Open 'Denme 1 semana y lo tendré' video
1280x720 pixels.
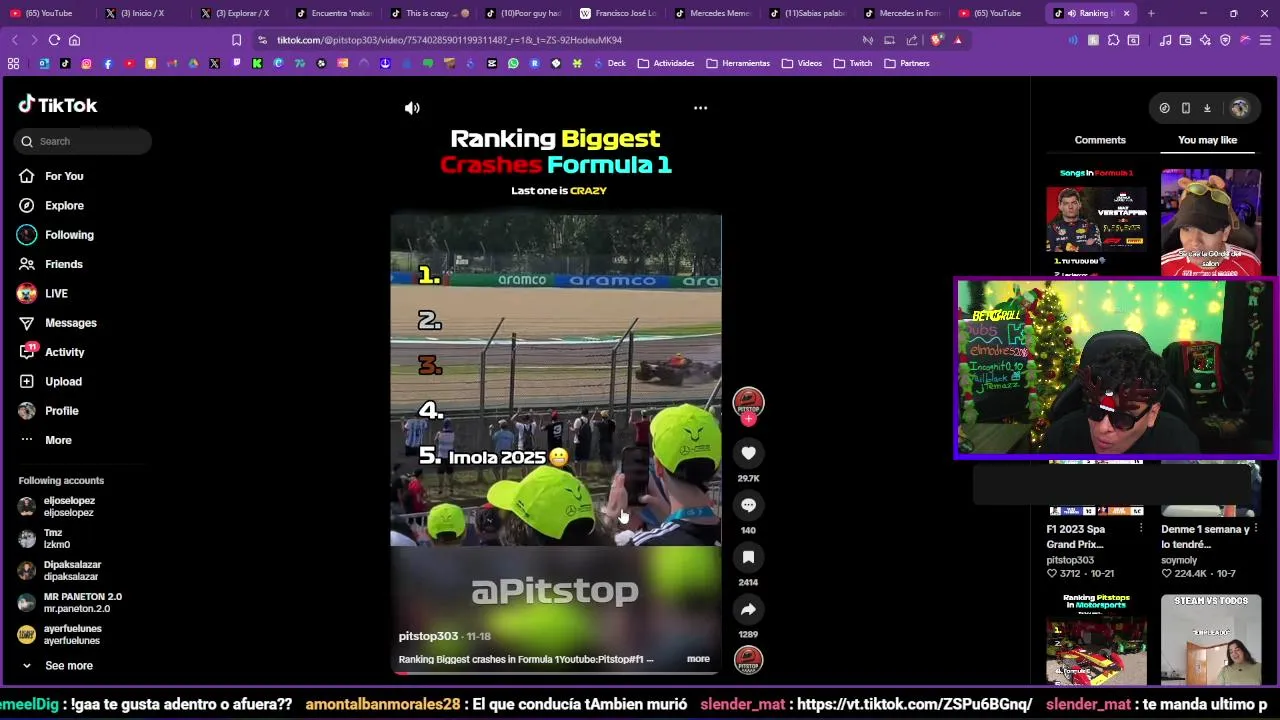point(1205,536)
